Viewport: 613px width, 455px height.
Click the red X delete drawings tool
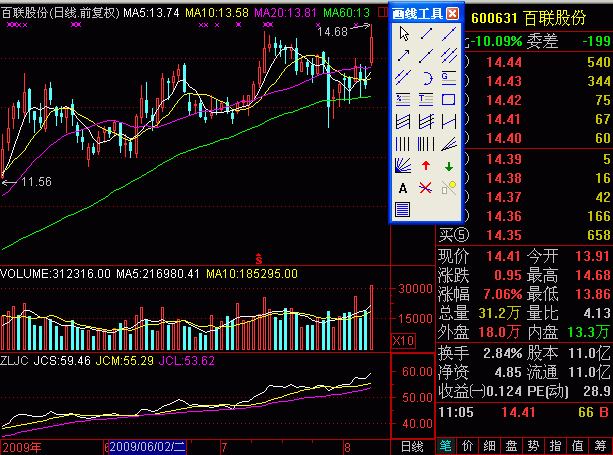click(426, 188)
